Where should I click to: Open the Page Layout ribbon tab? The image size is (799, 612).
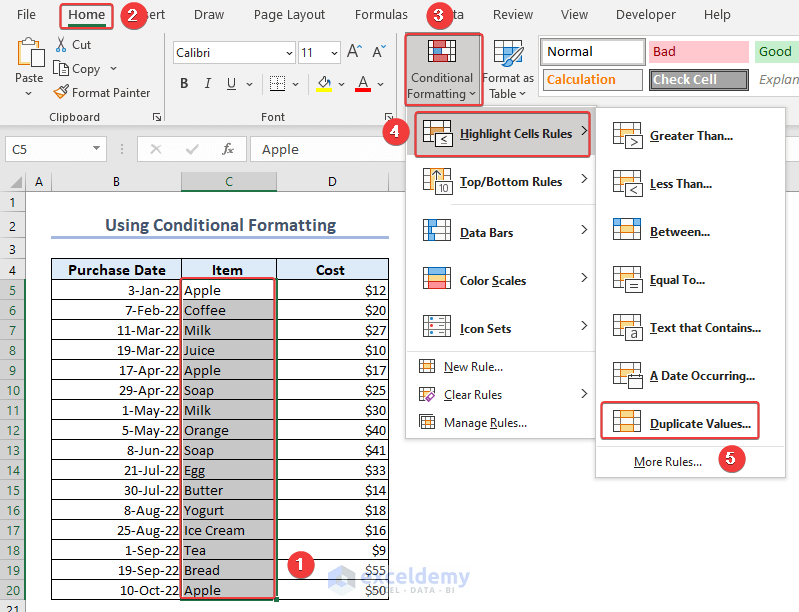[x=289, y=15]
